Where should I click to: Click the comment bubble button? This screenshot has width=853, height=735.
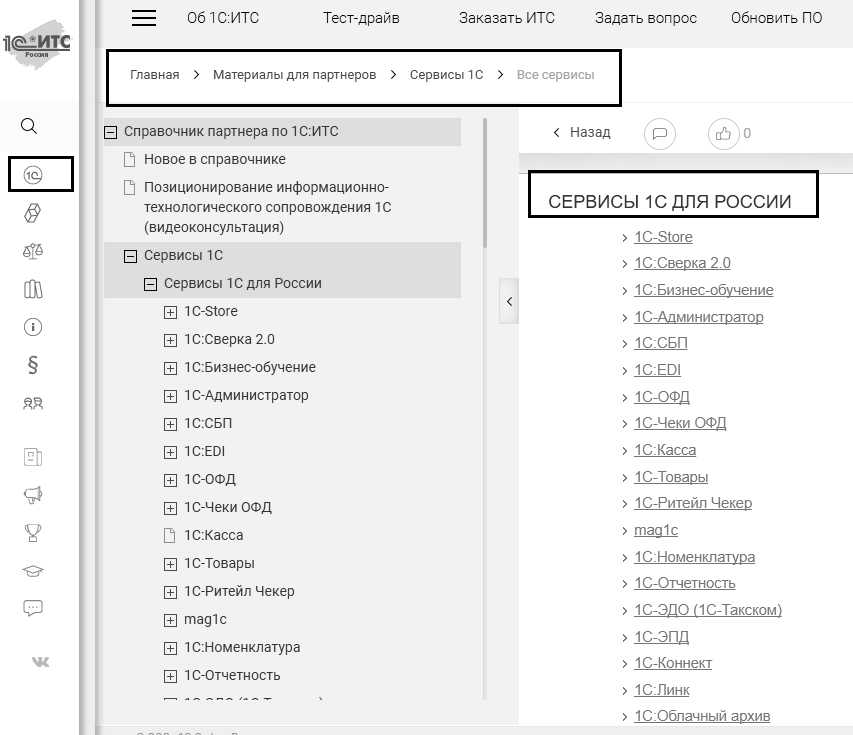660,133
